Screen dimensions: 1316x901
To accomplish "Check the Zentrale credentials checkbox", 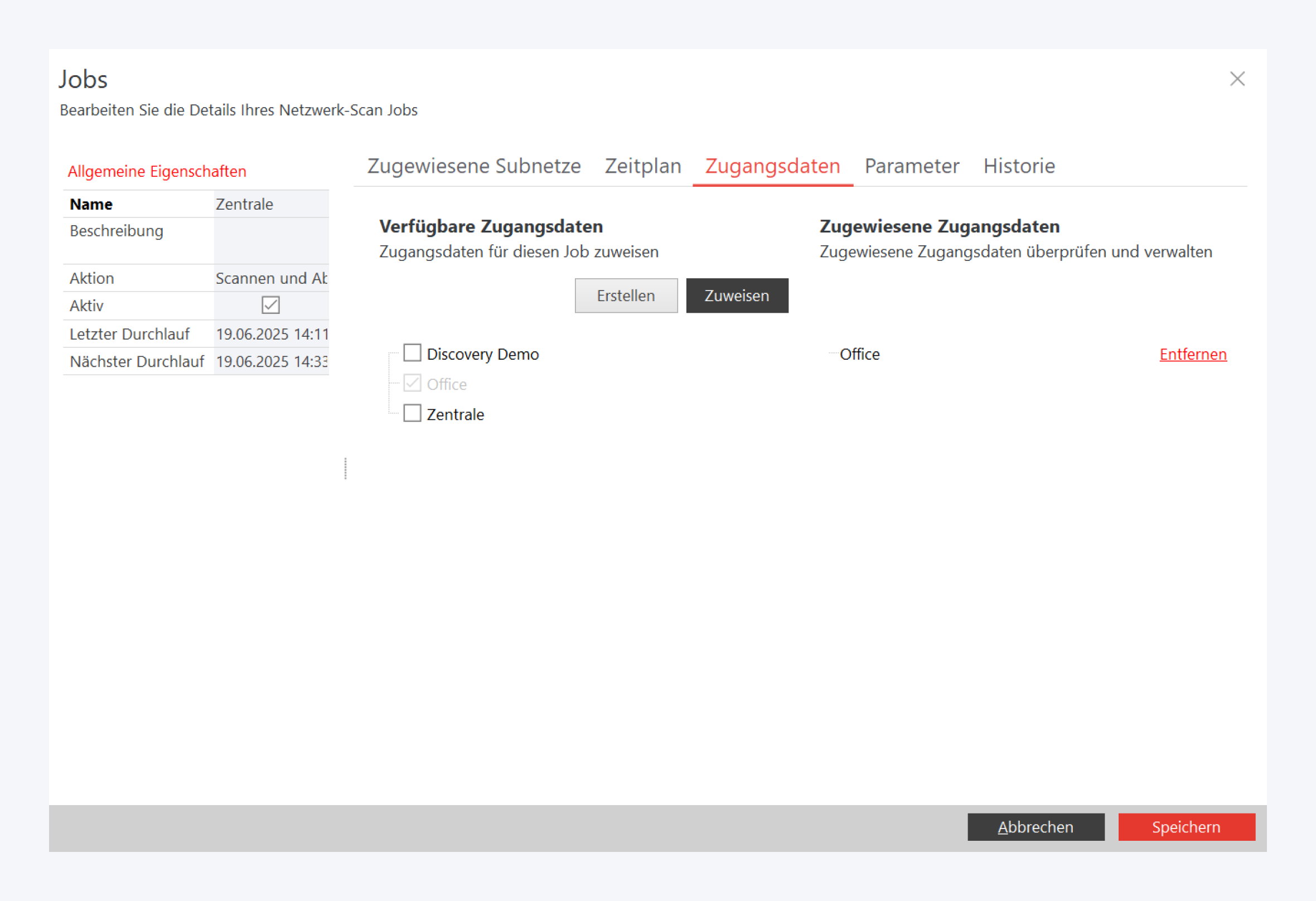I will point(412,414).
